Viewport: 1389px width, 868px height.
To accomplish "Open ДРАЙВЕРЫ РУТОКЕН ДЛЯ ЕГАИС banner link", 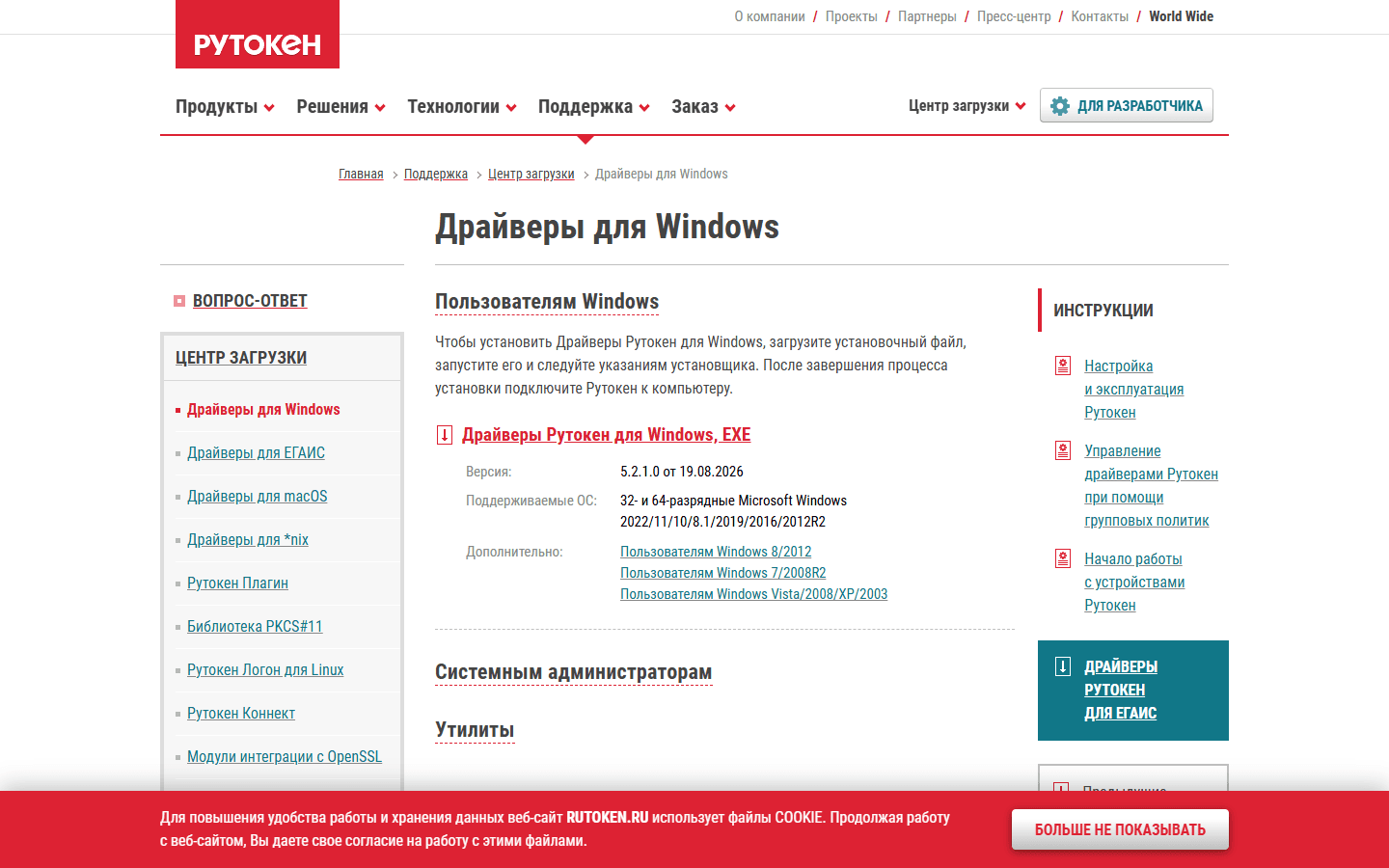I will (1121, 691).
